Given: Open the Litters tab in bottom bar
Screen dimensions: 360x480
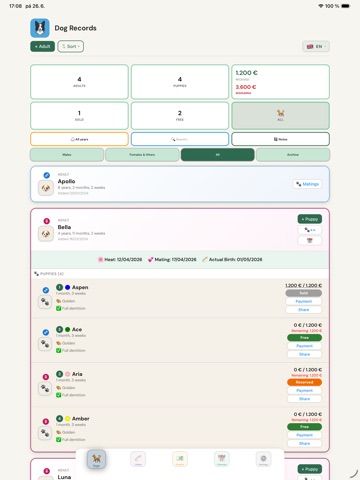Looking at the screenshot, I should click(138, 459).
